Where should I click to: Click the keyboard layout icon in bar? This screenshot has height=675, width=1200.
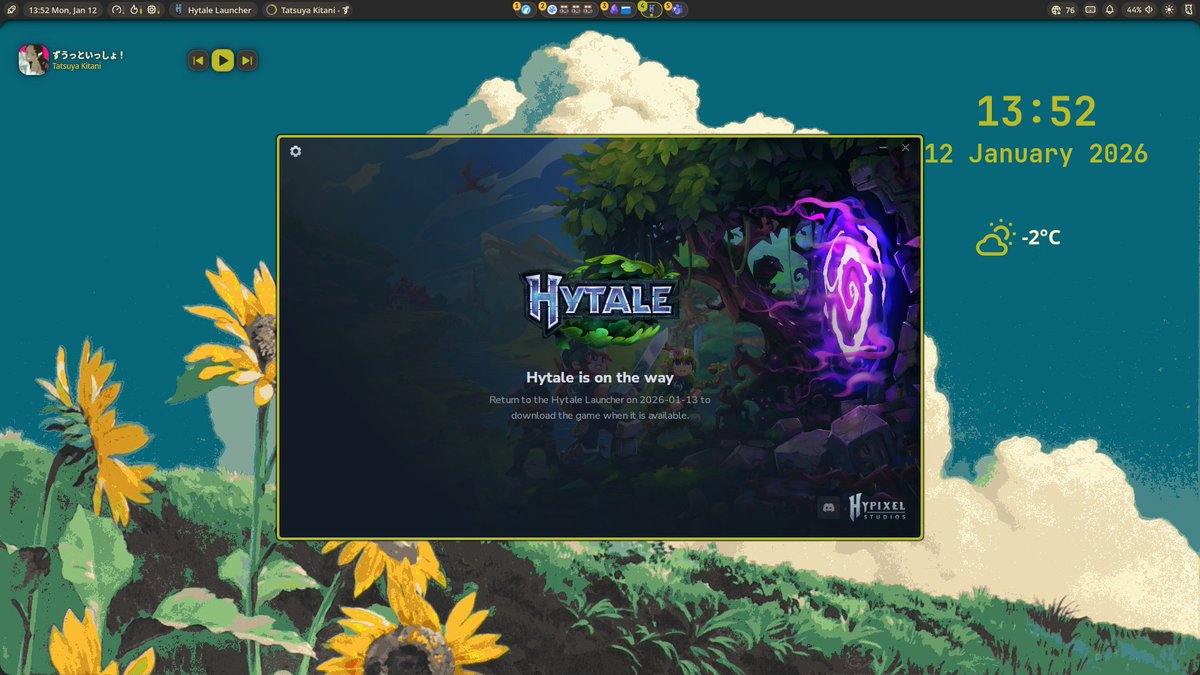point(1090,10)
